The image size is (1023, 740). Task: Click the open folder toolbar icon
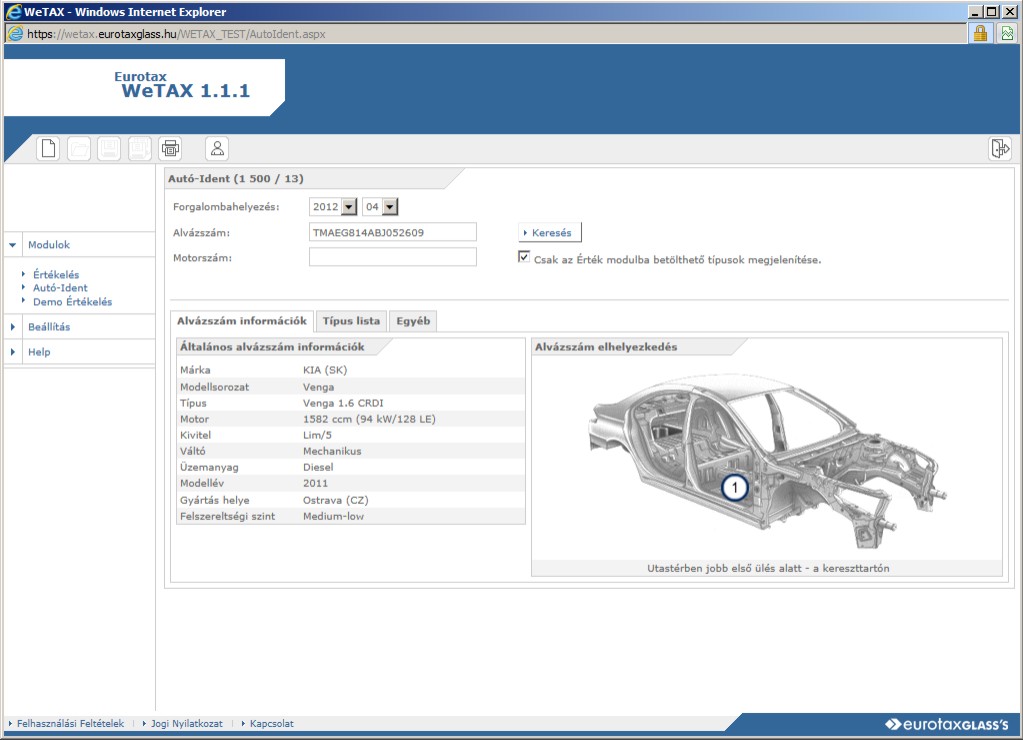pos(79,149)
